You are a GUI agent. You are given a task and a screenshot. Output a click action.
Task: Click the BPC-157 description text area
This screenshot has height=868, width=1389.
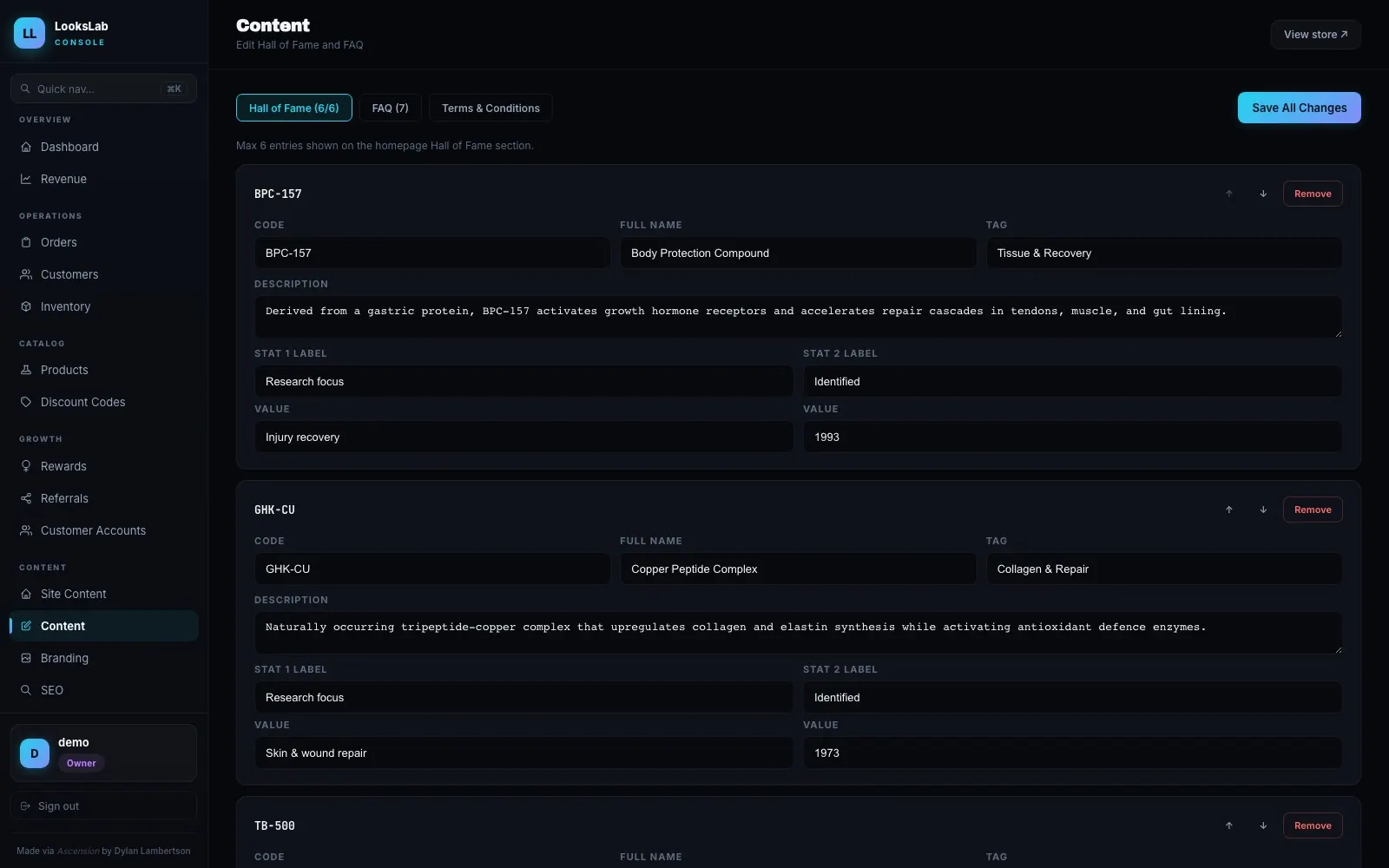798,317
